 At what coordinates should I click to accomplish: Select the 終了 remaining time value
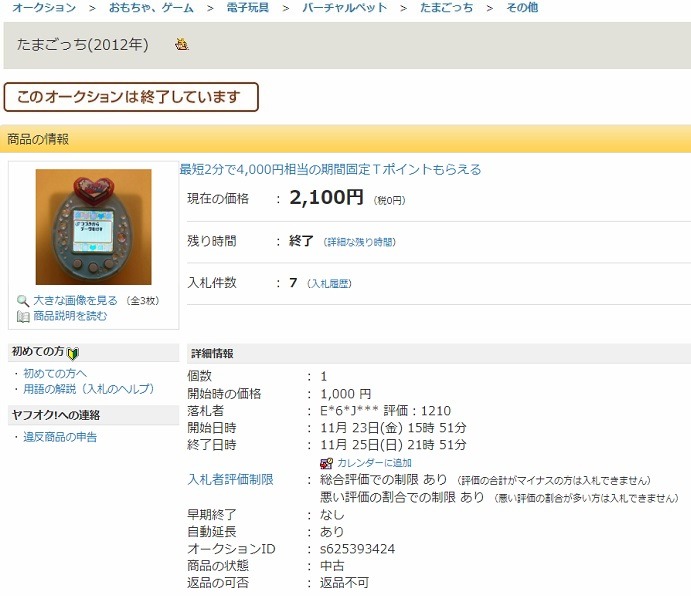(301, 241)
